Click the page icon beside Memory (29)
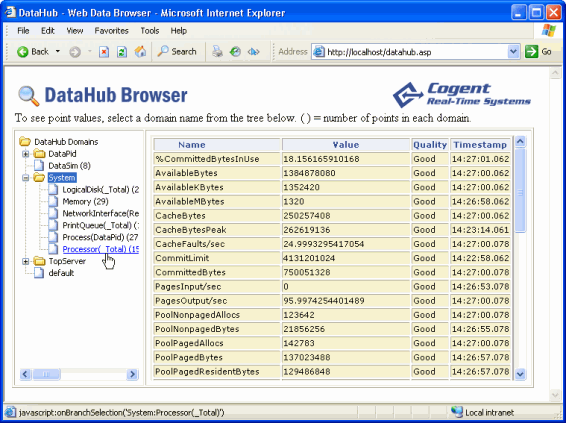 [x=53, y=201]
